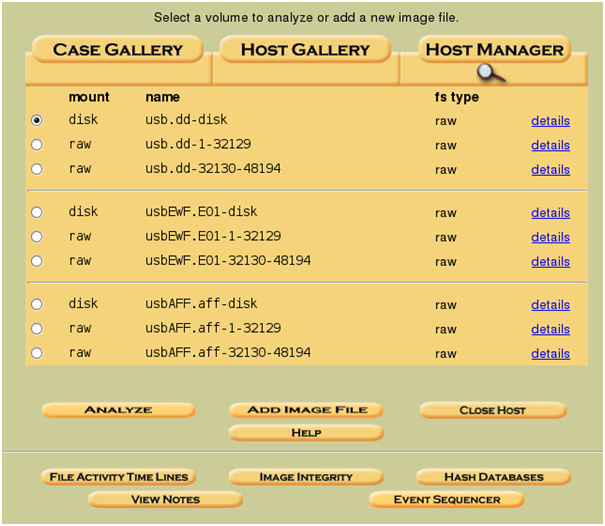Viewport: 605px width, 526px height.
Task: Select usbAFF.aff-1-32129 radio button
Action: [37, 329]
